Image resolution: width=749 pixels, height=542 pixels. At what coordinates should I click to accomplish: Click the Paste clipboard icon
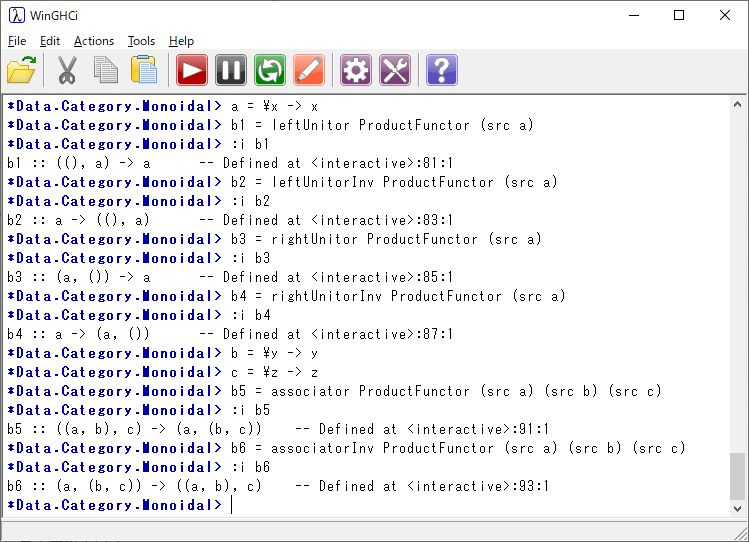coord(144,70)
